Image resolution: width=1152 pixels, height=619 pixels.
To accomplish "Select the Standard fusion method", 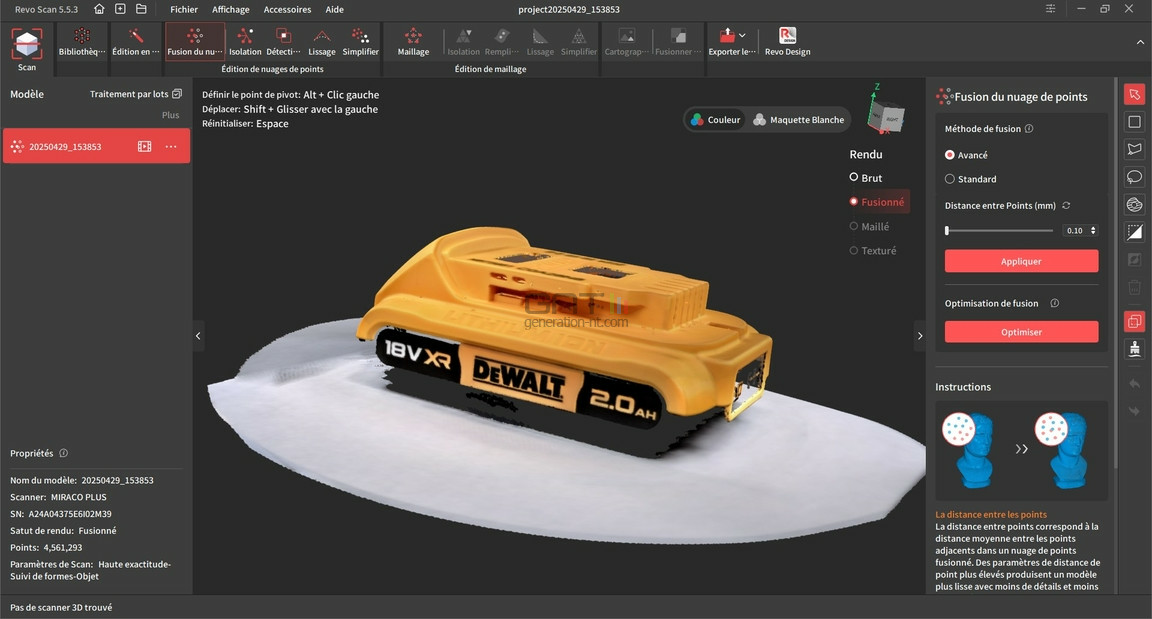I will [x=971, y=179].
